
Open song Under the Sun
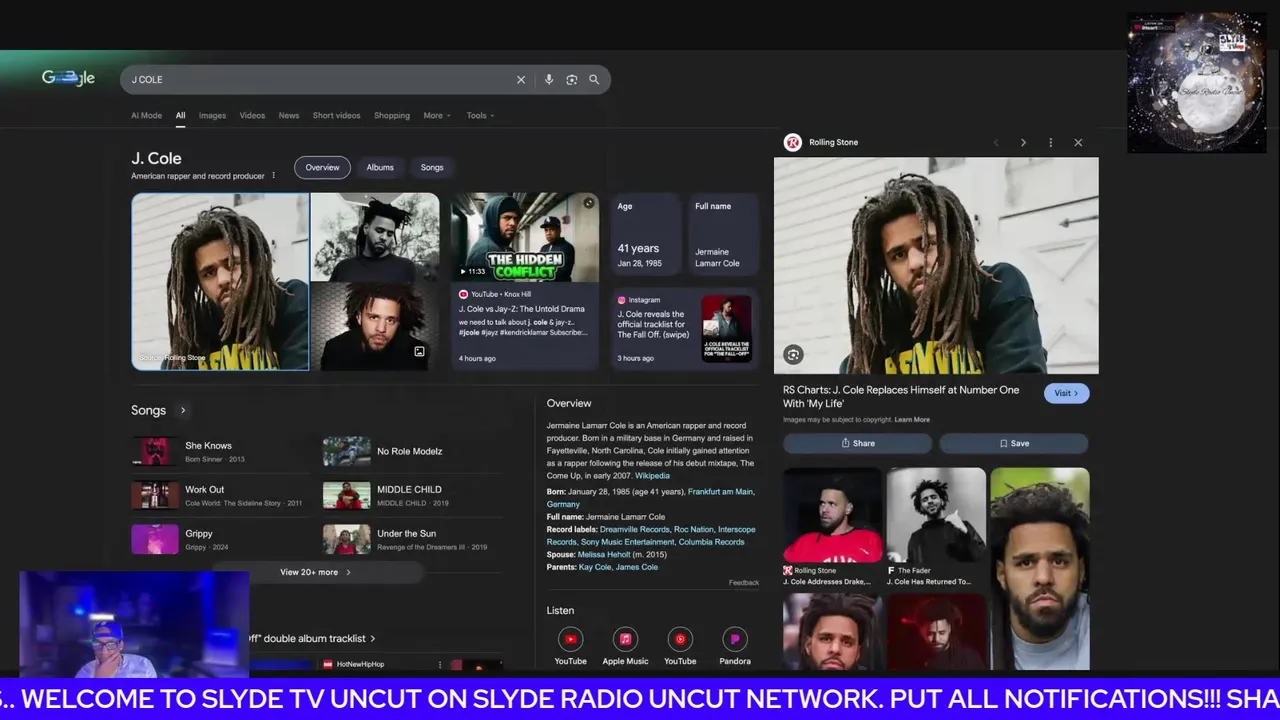pyautogui.click(x=412, y=539)
